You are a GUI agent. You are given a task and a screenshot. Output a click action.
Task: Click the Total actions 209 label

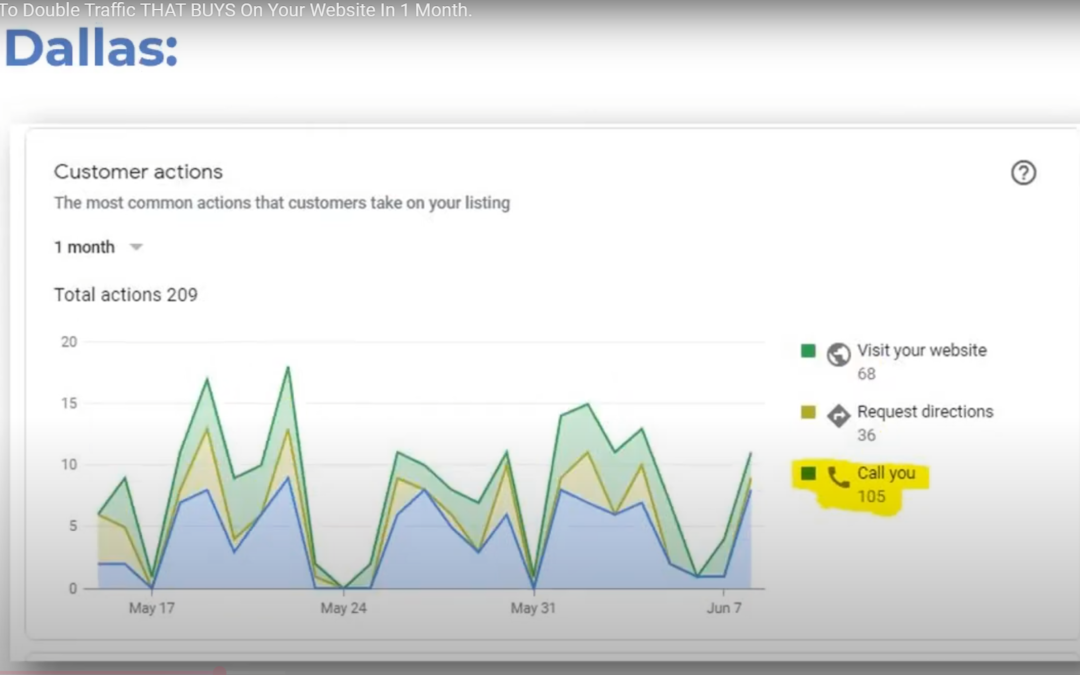click(x=125, y=295)
